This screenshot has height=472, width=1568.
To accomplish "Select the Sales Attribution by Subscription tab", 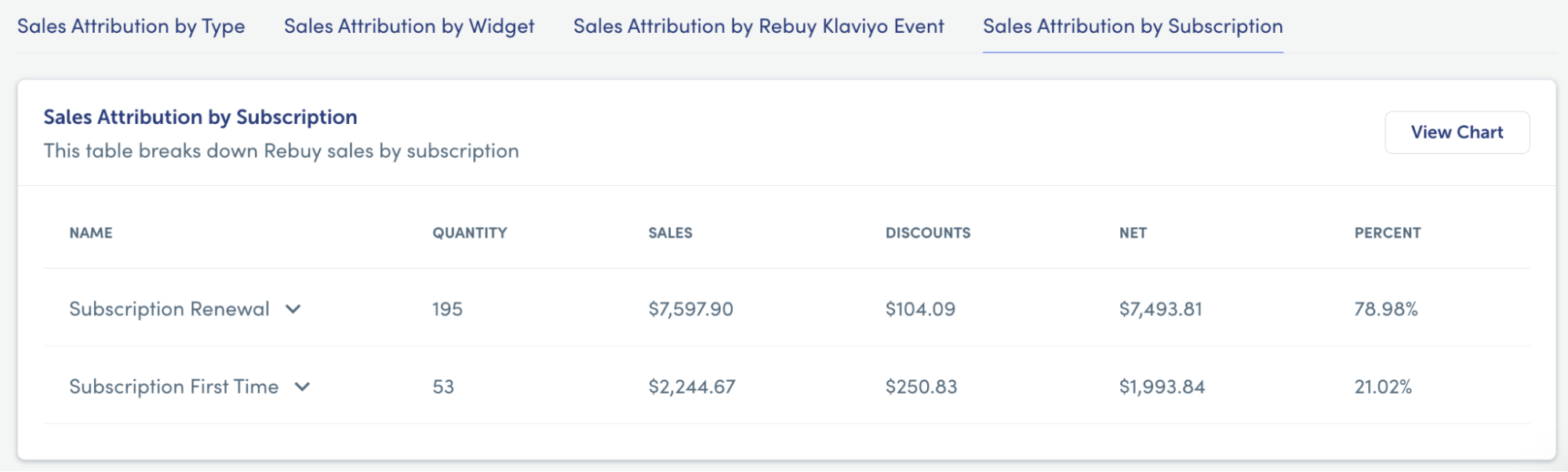I will tap(1133, 27).
